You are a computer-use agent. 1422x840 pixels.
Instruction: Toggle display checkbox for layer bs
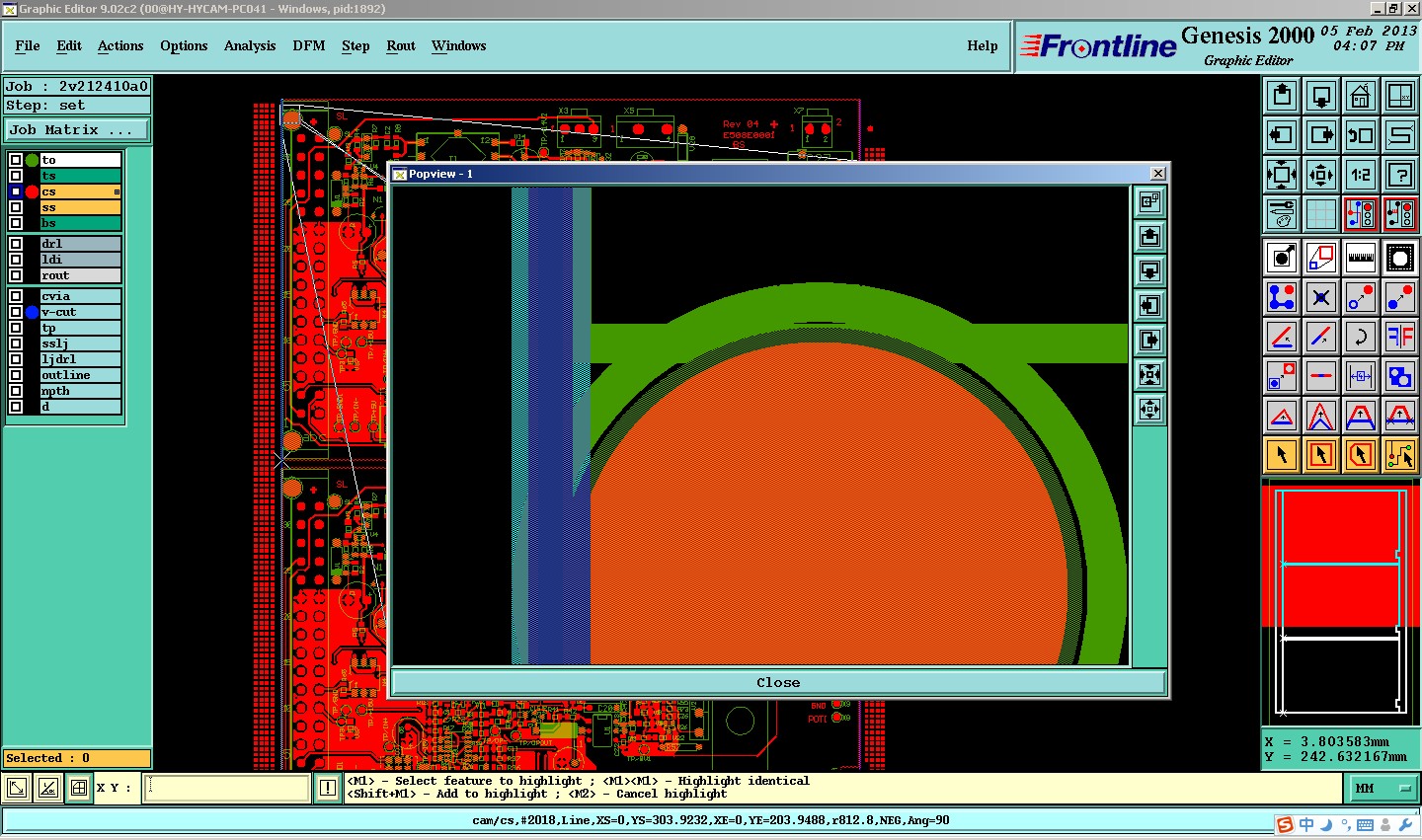pyautogui.click(x=16, y=223)
